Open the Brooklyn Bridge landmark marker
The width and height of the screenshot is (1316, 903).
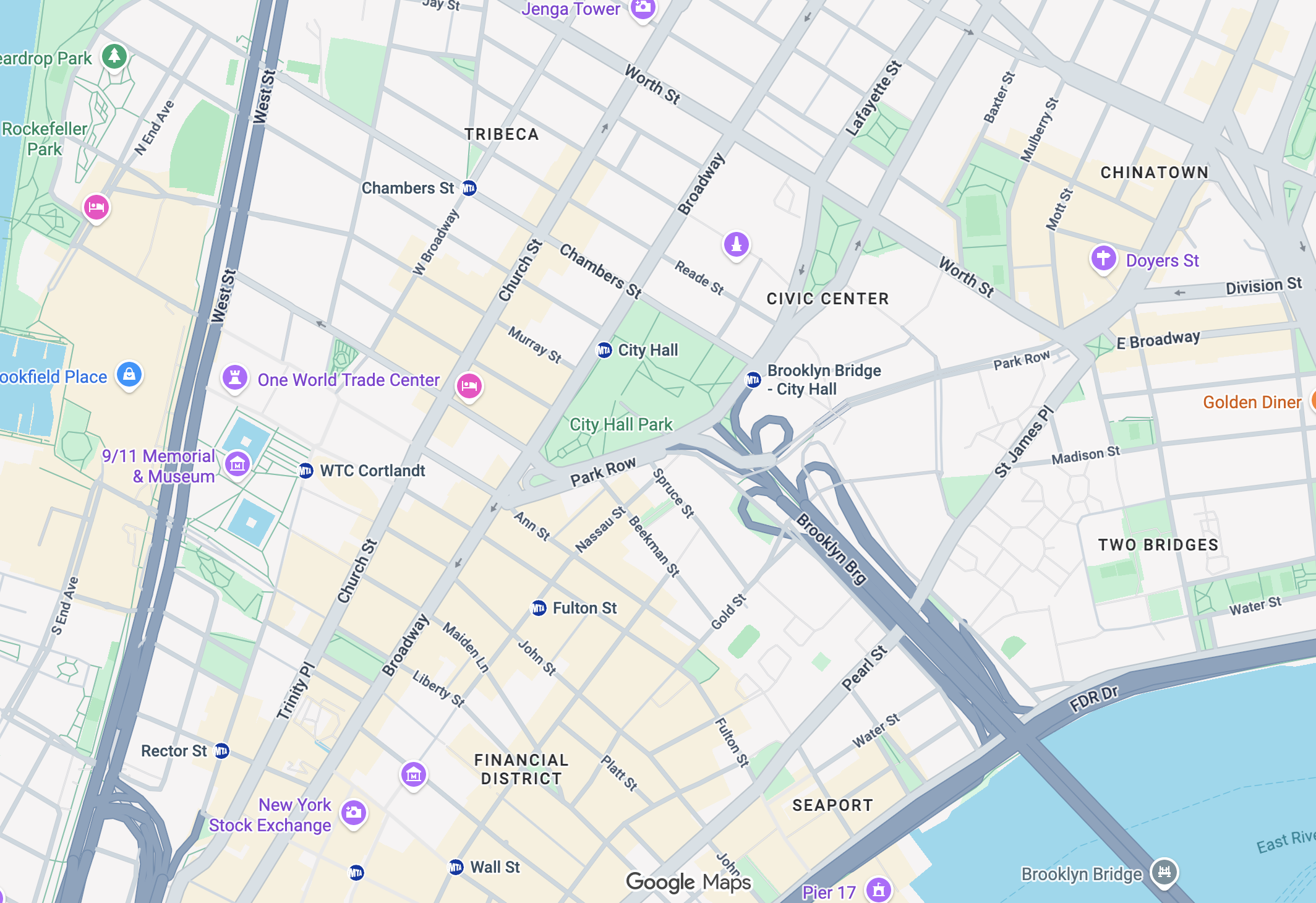pos(1164,872)
